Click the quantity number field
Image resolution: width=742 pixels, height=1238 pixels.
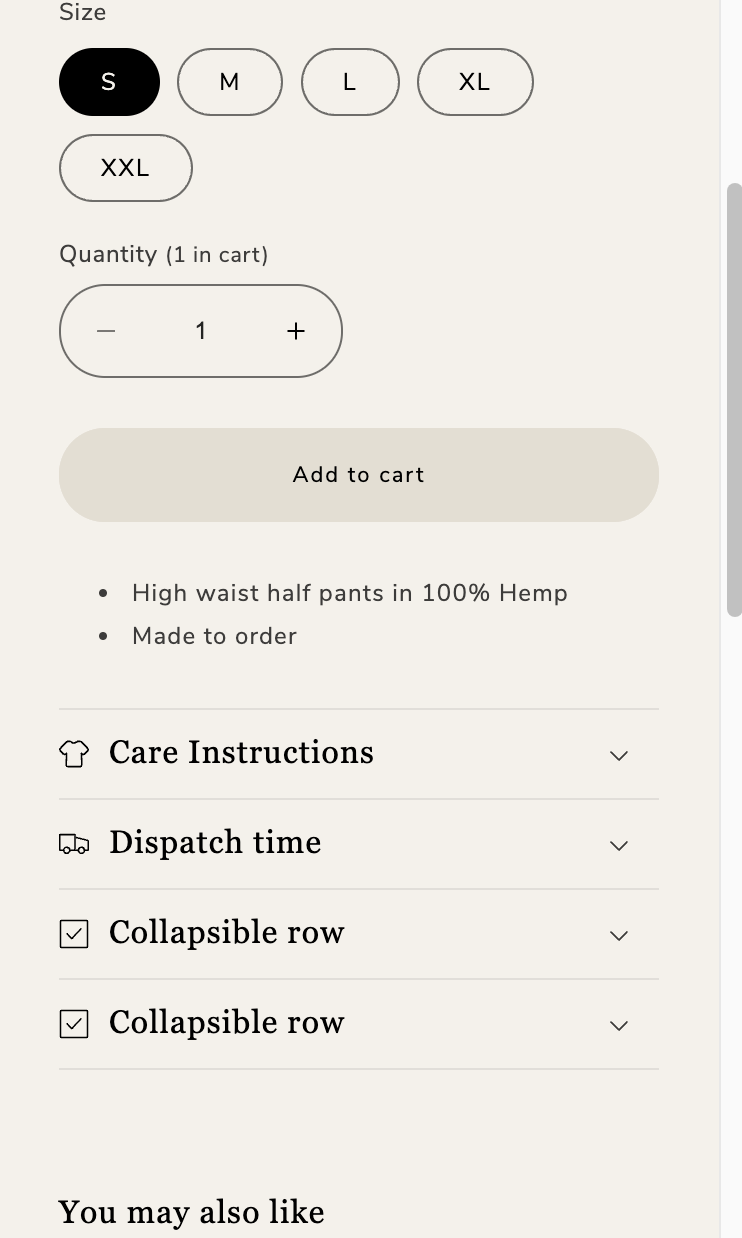tap(201, 331)
